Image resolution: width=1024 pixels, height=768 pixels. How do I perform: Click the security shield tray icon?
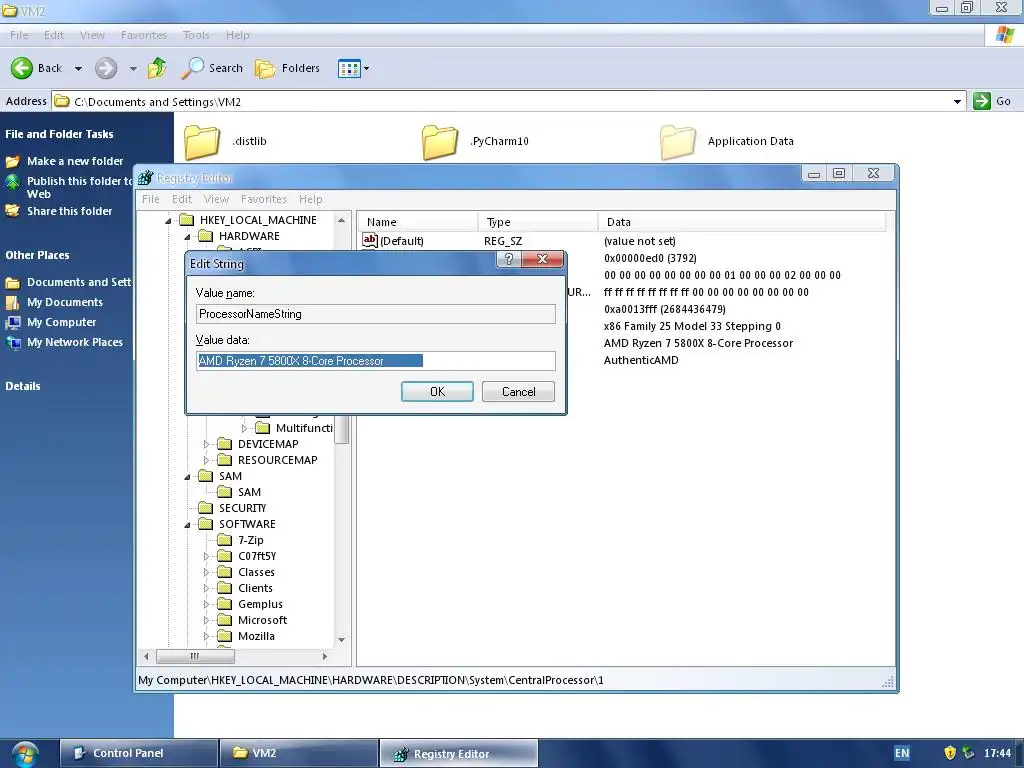tap(950, 753)
